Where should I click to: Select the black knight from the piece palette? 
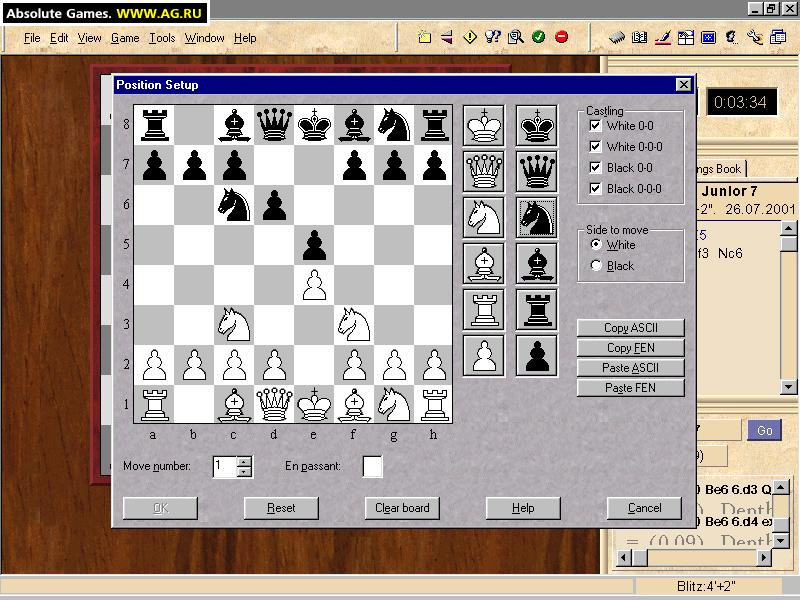536,218
